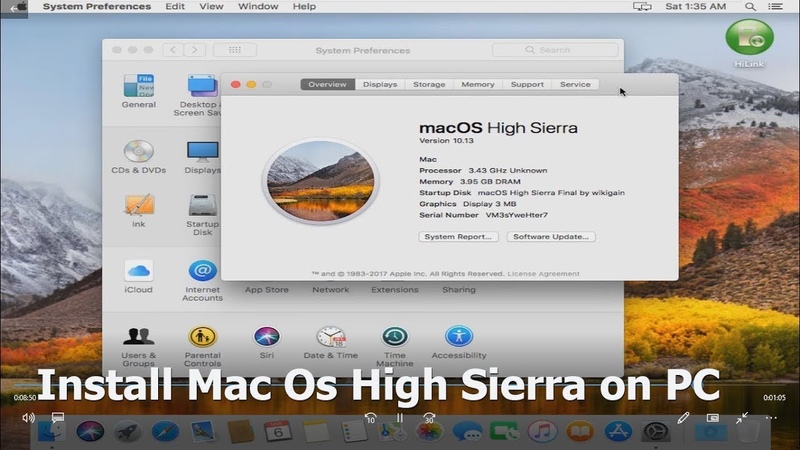Open the Siri preferences pane

tap(267, 342)
